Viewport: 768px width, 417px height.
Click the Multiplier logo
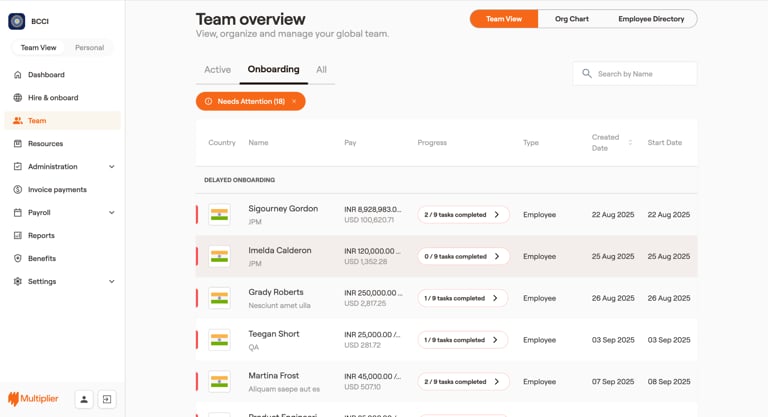click(x=33, y=399)
